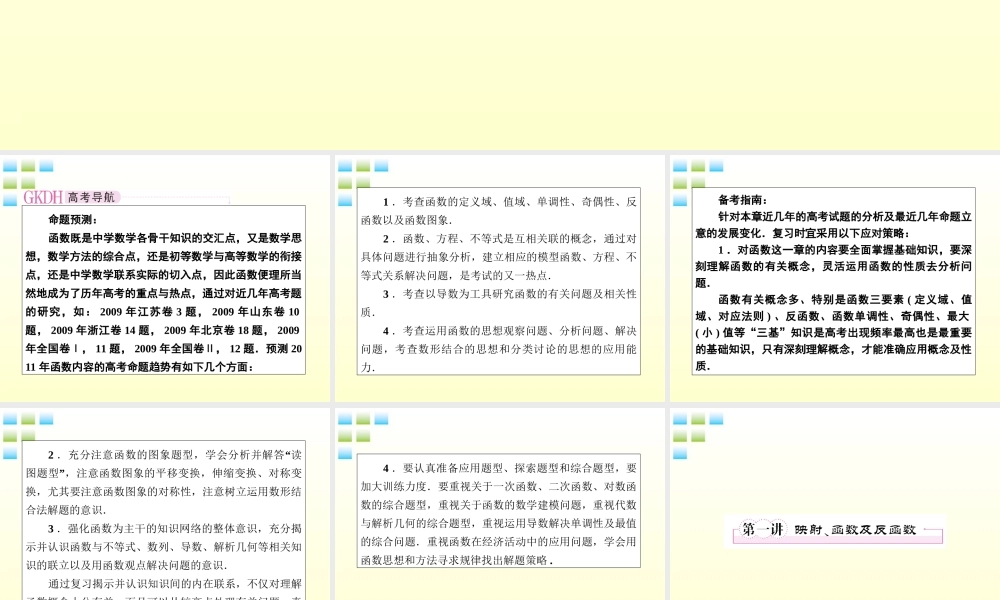
Task: Click the 命题预测: heading text
Action: coord(73,219)
